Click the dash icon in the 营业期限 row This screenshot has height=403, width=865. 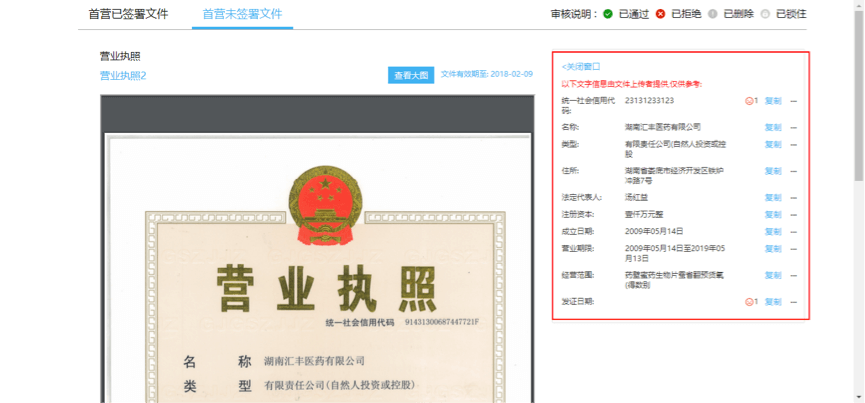click(x=794, y=249)
